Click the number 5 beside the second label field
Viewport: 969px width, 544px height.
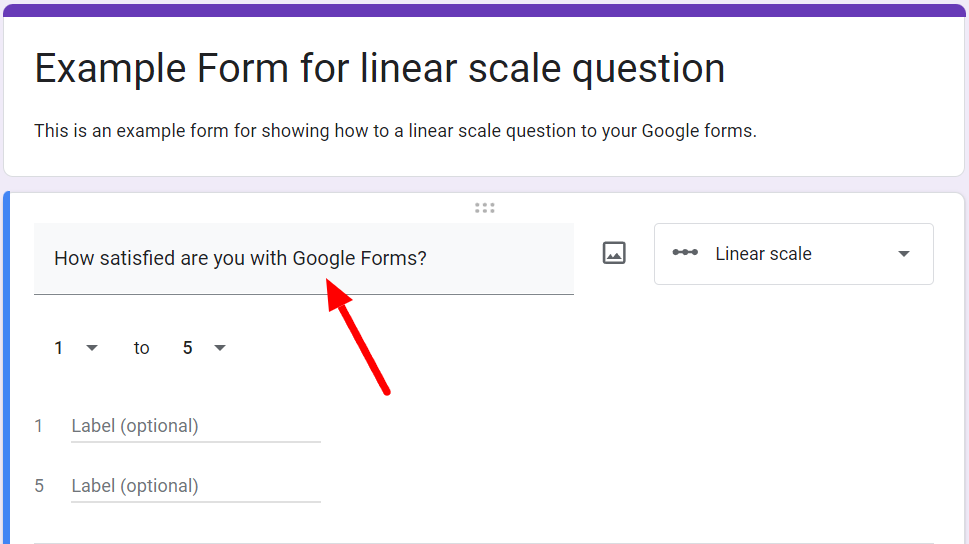pyautogui.click(x=39, y=487)
